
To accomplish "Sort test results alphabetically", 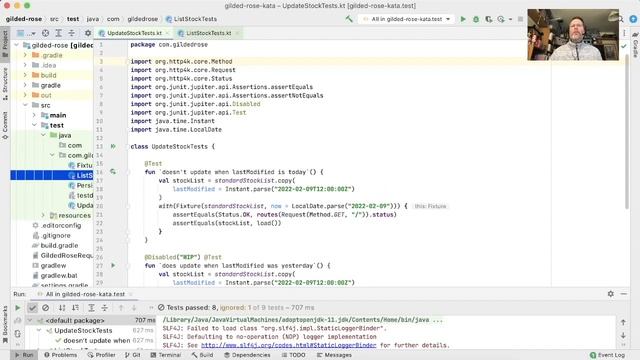I will (62, 308).
